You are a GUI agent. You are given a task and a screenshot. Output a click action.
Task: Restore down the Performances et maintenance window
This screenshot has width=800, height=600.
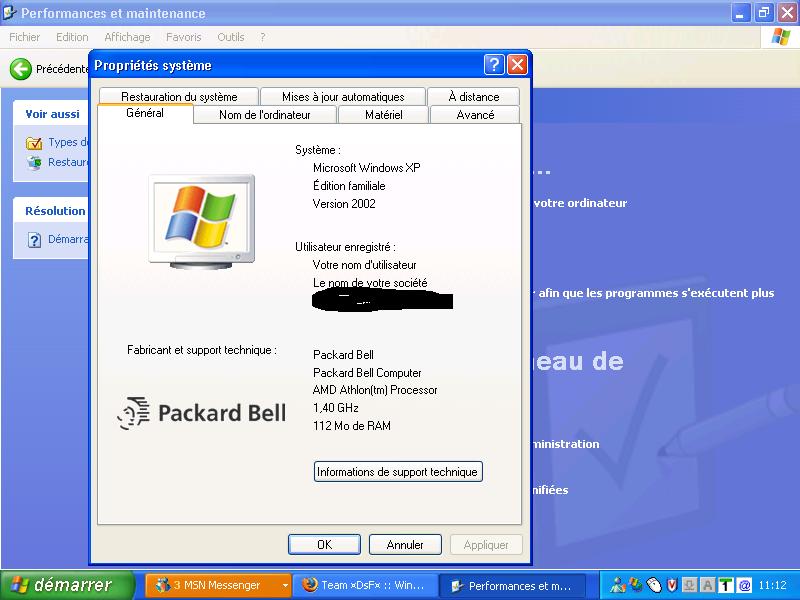tap(764, 13)
